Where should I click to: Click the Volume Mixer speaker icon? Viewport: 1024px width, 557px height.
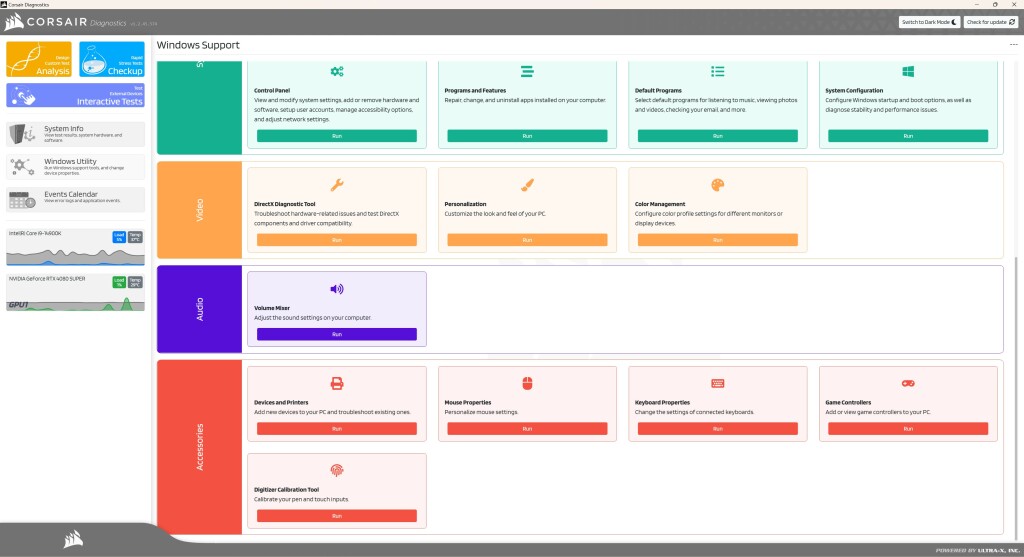pyautogui.click(x=337, y=289)
